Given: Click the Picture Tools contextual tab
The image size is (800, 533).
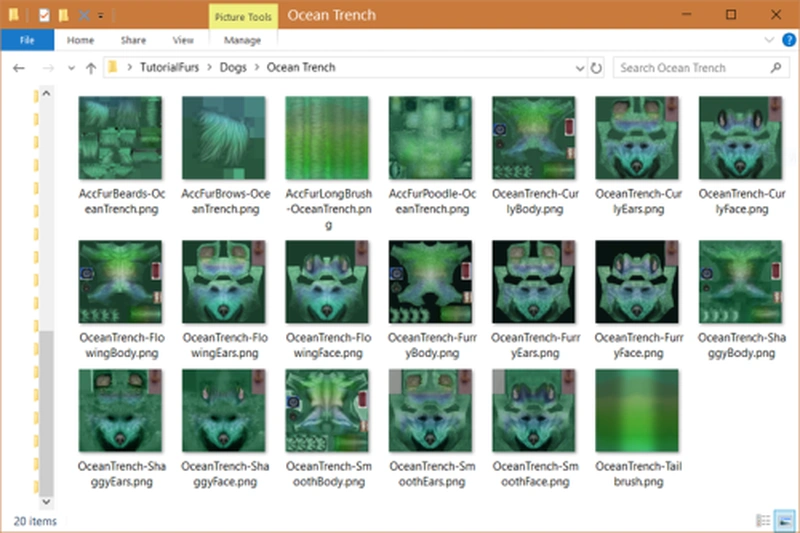Looking at the screenshot, I should pyautogui.click(x=243, y=17).
